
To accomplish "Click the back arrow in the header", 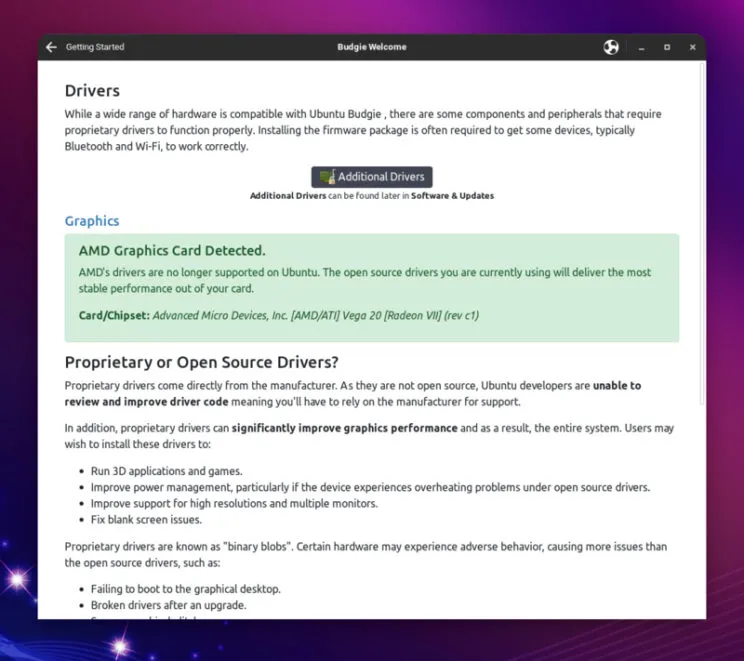I will pos(52,47).
